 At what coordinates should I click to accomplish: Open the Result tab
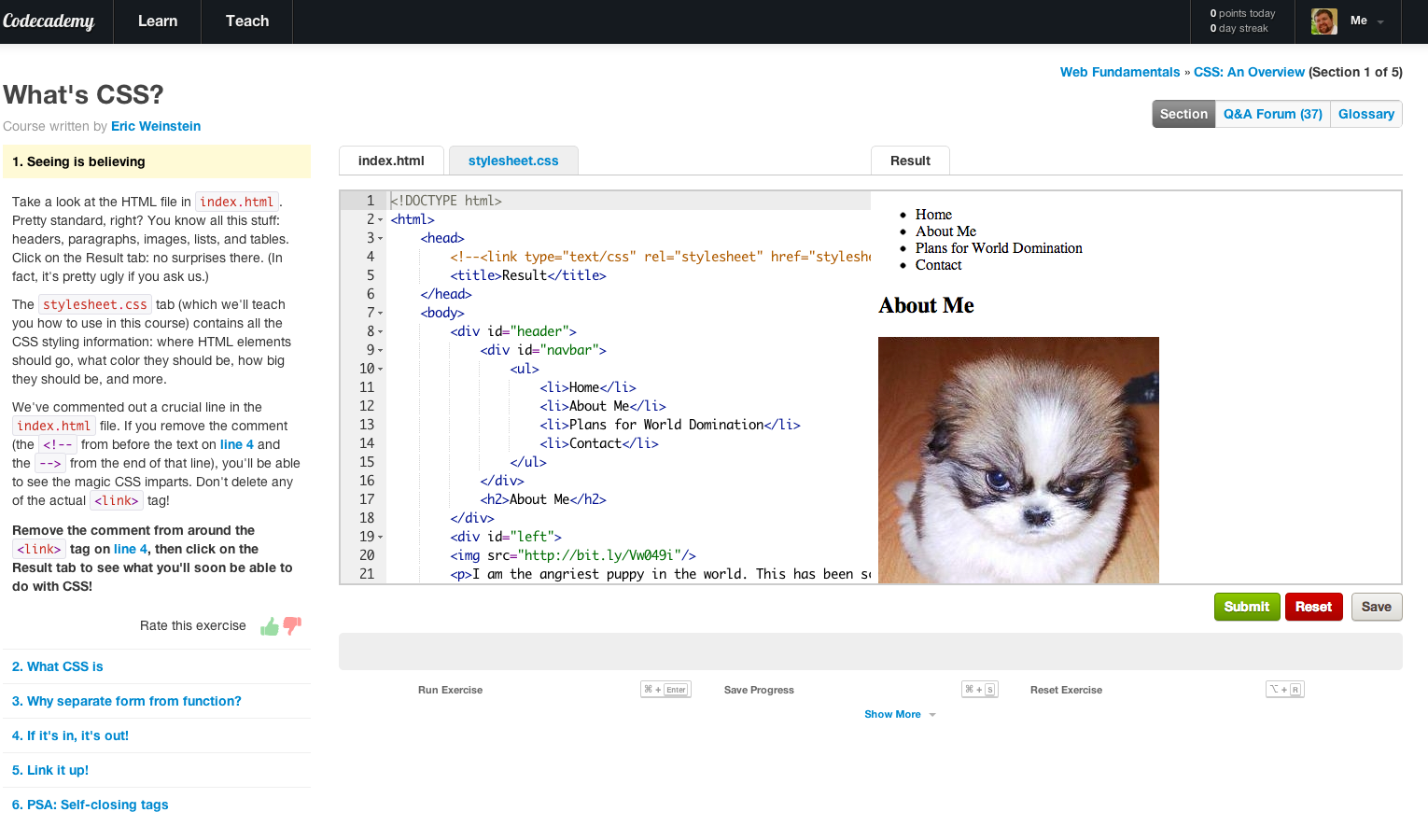pyautogui.click(x=910, y=161)
